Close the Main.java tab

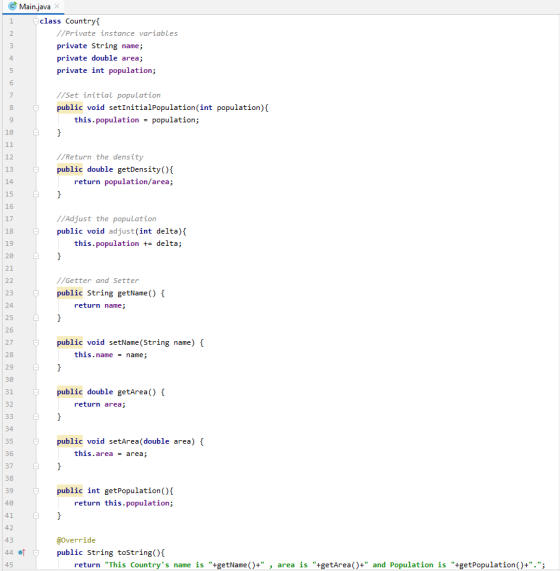pos(57,6)
